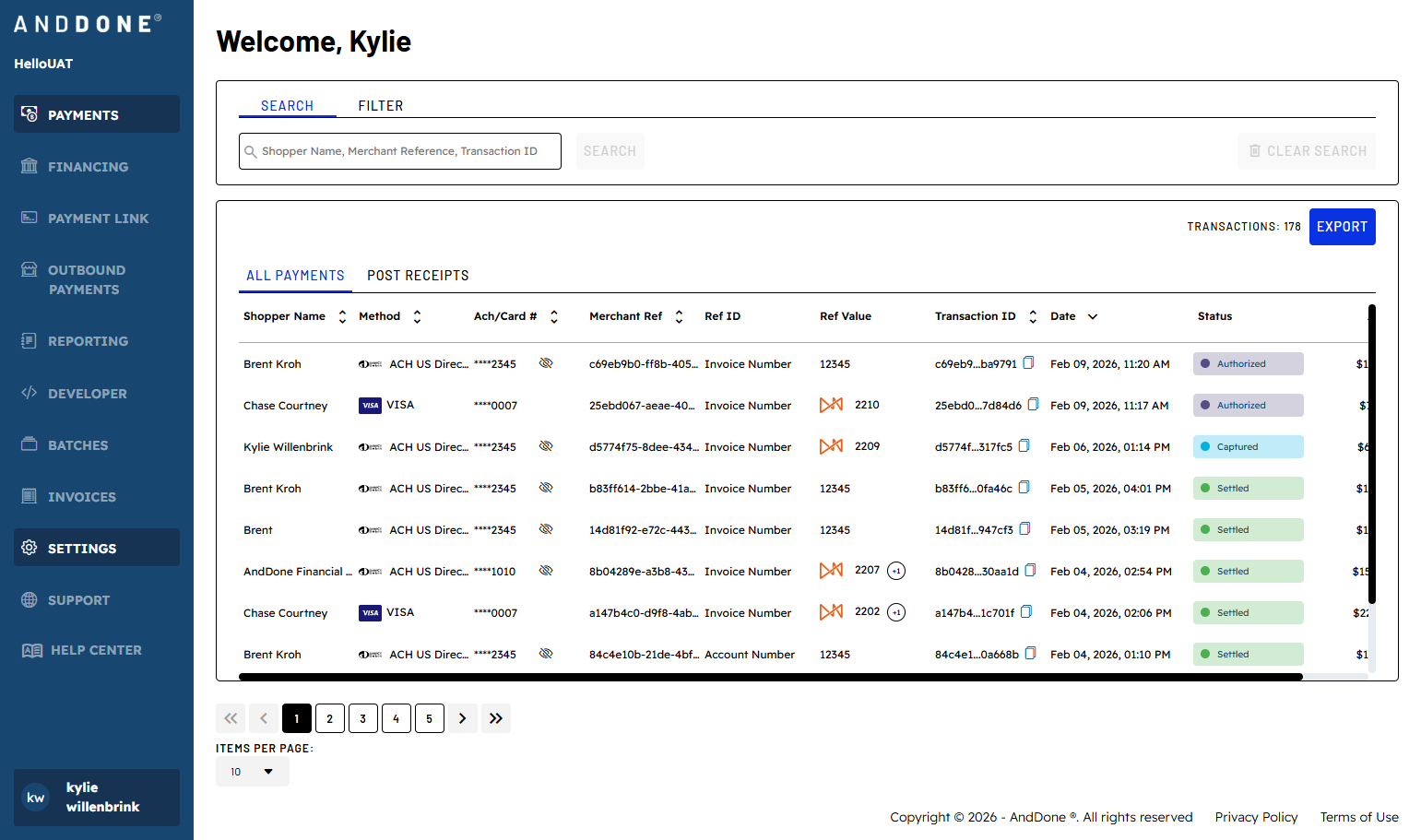
Task: Reveal account number for Kylie Willenbrink row
Action: (546, 446)
